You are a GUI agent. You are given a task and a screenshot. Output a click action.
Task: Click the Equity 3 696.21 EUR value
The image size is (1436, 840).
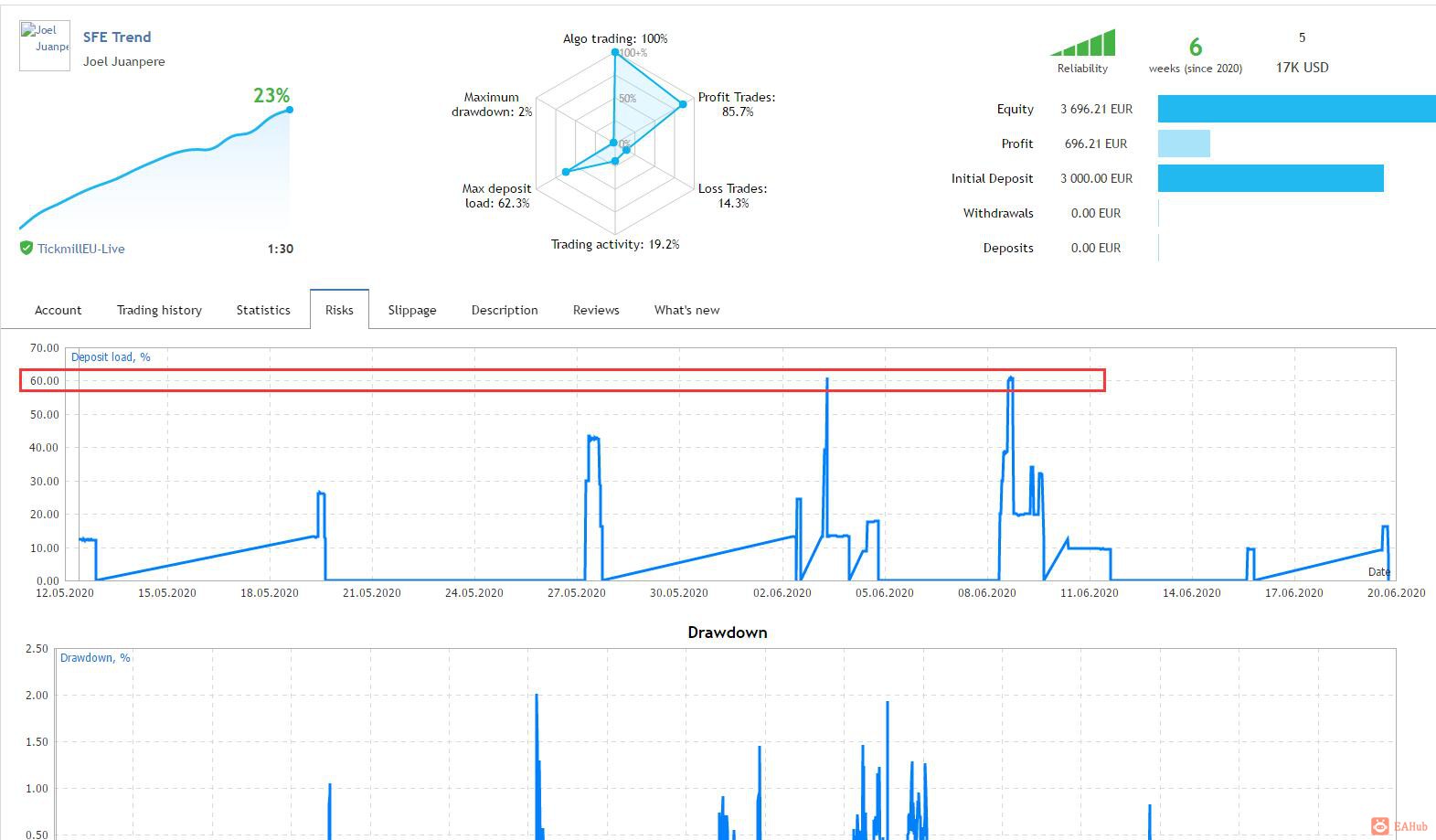1097,109
